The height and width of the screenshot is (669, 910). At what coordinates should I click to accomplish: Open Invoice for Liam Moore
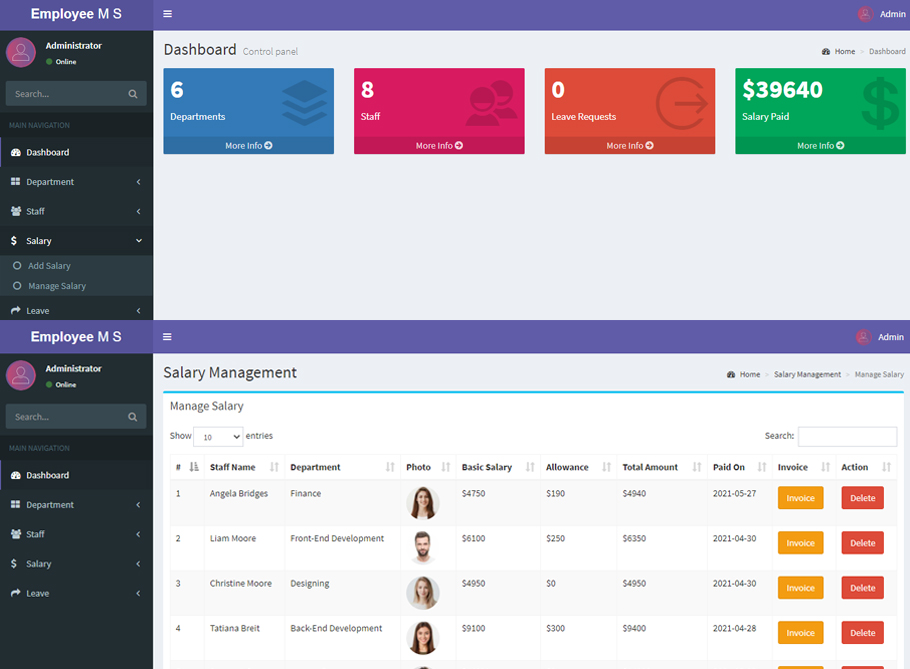pyautogui.click(x=800, y=543)
